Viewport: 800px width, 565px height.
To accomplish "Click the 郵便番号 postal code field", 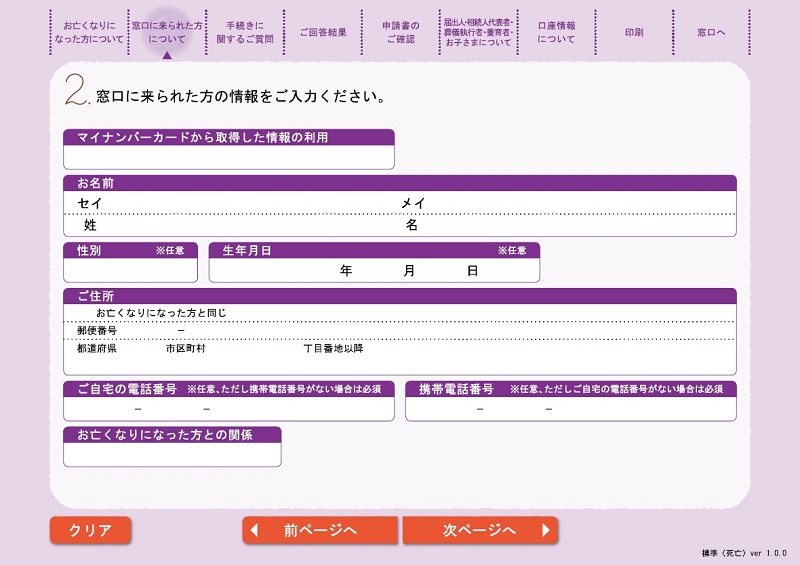I will coord(150,330).
